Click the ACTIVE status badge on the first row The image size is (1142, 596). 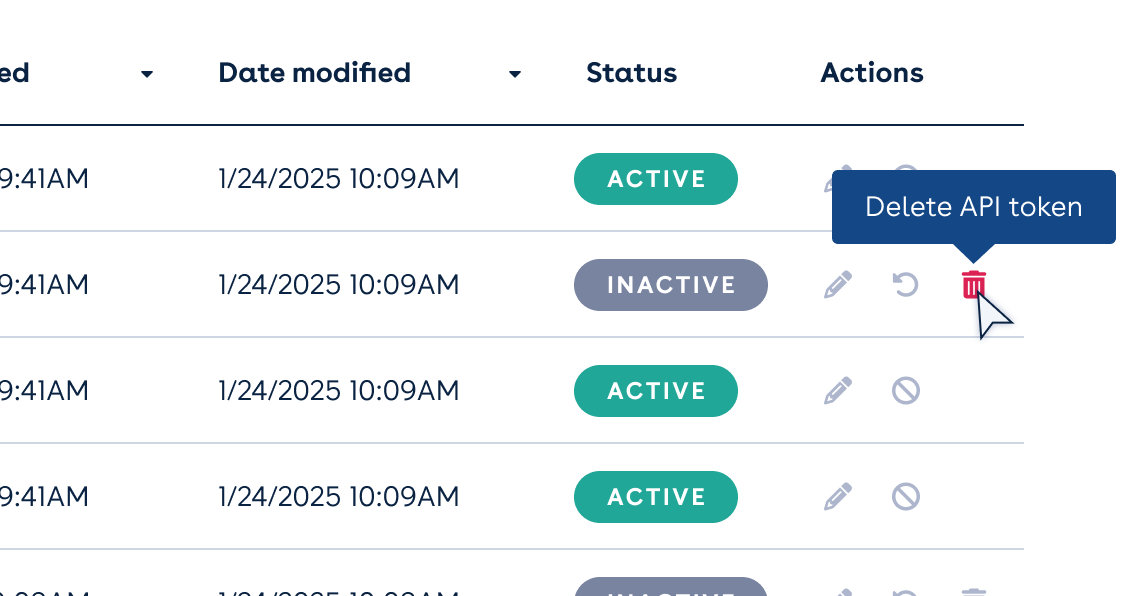(x=655, y=179)
